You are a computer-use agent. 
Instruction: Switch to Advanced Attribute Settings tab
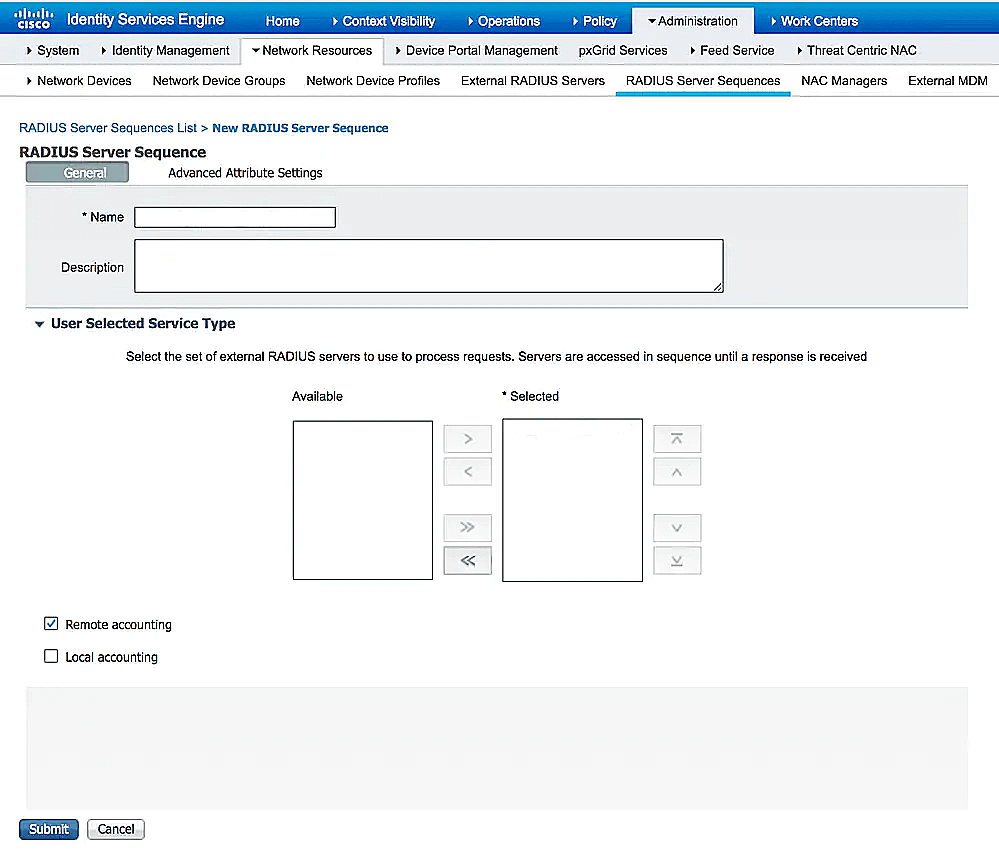tap(245, 173)
